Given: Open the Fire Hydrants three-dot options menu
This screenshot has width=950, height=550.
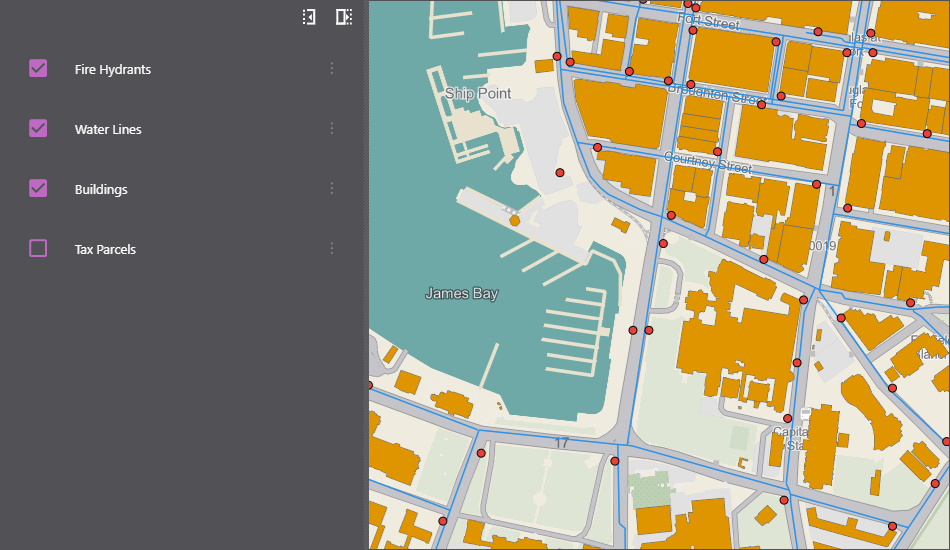Looking at the screenshot, I should [332, 69].
